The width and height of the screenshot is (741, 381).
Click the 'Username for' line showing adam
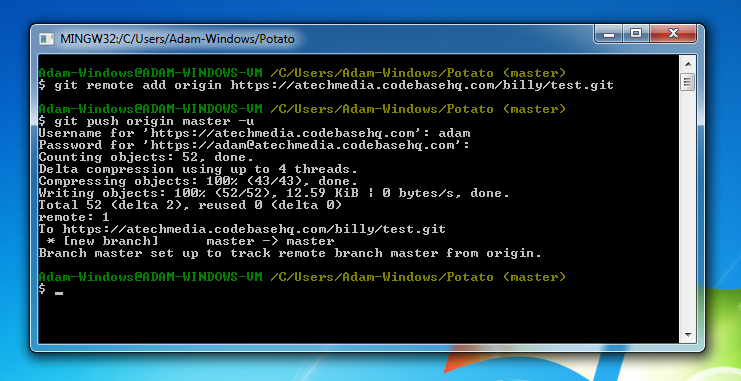coord(254,134)
